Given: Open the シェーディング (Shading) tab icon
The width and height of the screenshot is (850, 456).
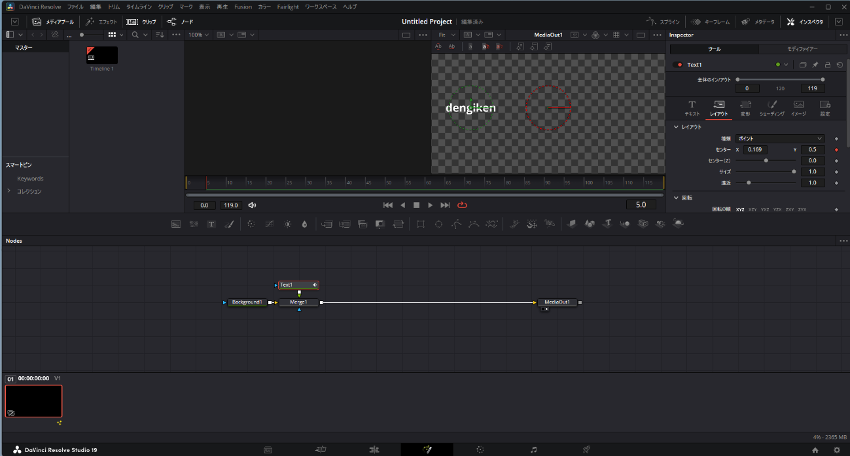Looking at the screenshot, I should tap(771, 107).
